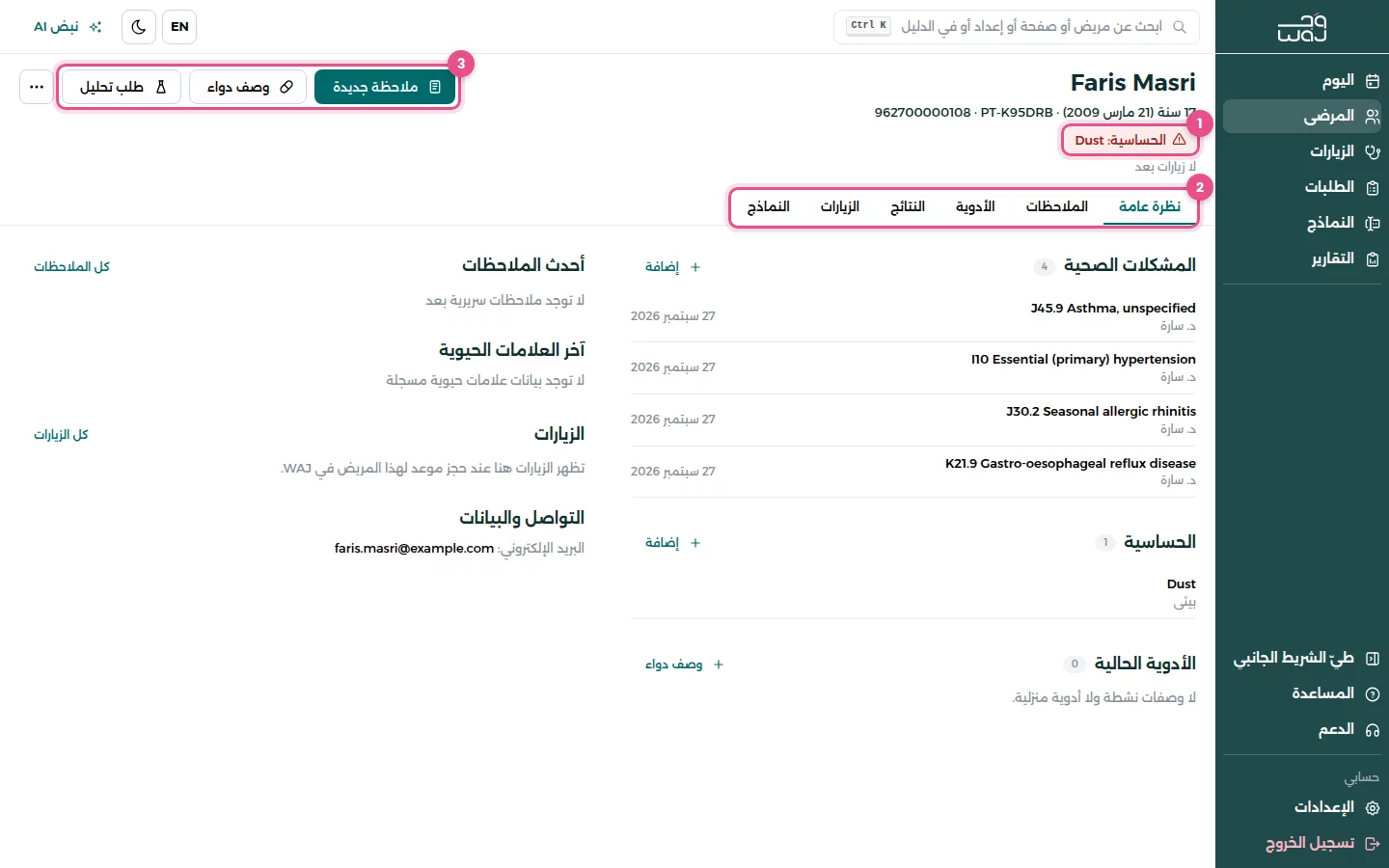The height and width of the screenshot is (868, 1389).
Task: Focus the patient search field
Action: [1017, 27]
